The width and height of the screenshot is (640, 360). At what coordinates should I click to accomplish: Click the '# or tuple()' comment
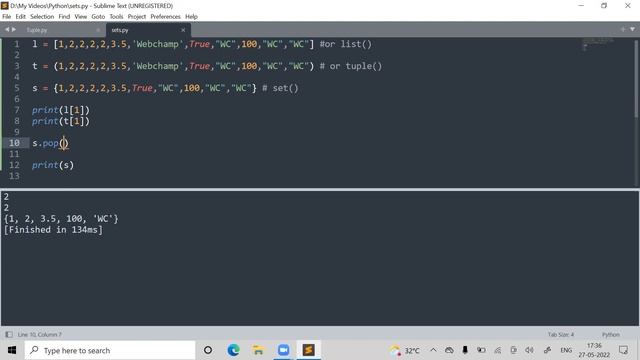coord(351,66)
